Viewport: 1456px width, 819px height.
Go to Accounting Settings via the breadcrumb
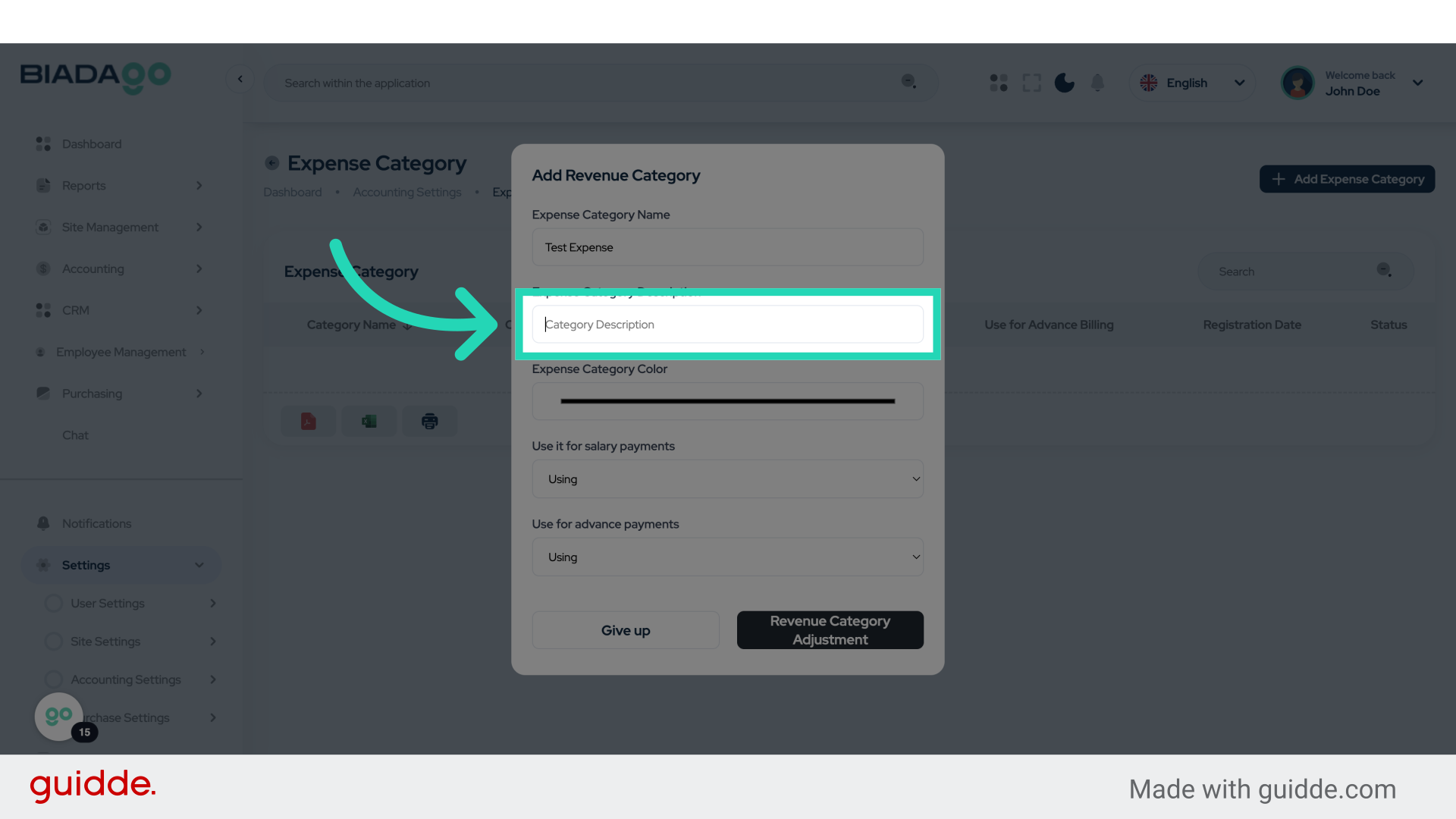(406, 192)
